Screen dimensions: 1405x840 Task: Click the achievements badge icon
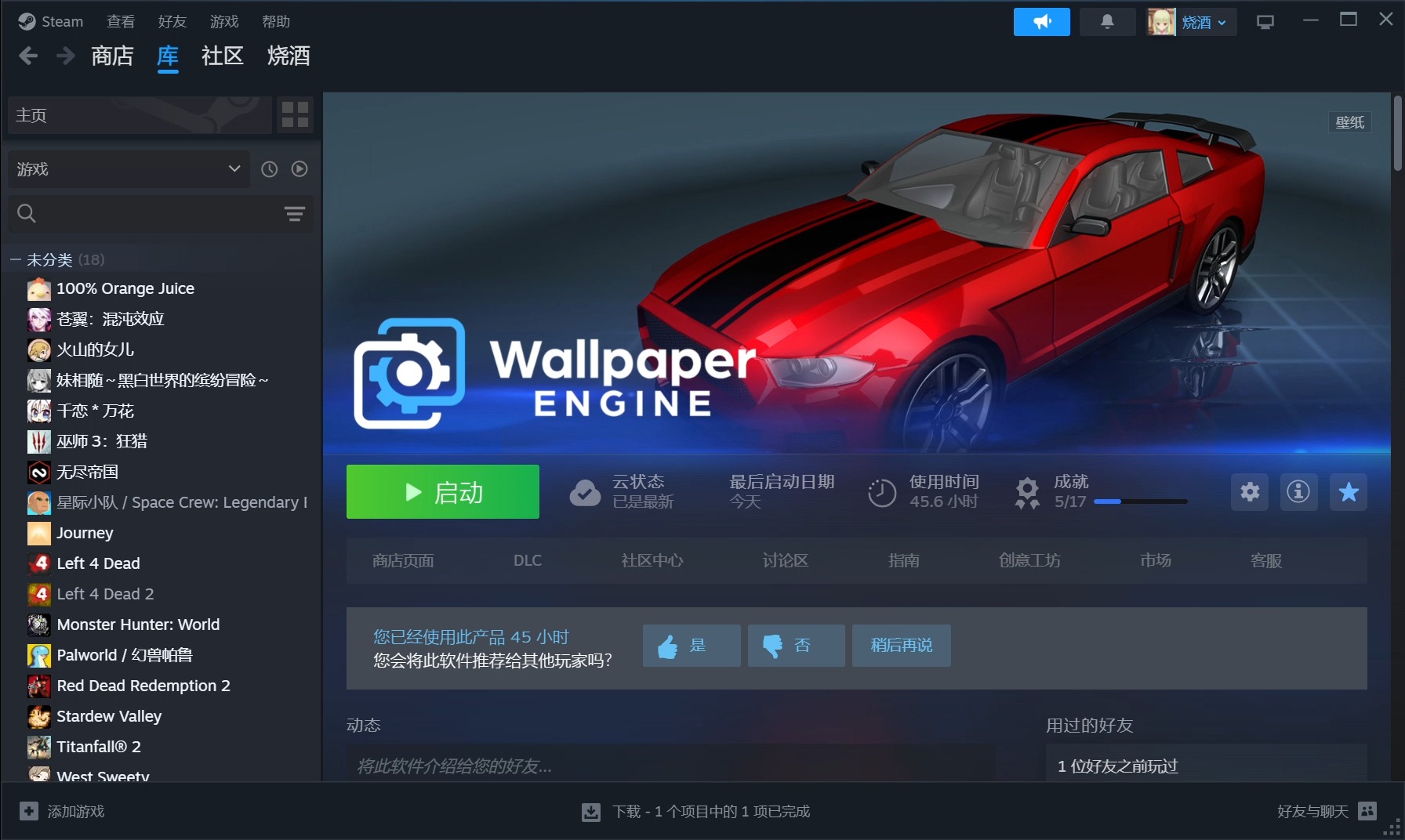(x=1027, y=493)
